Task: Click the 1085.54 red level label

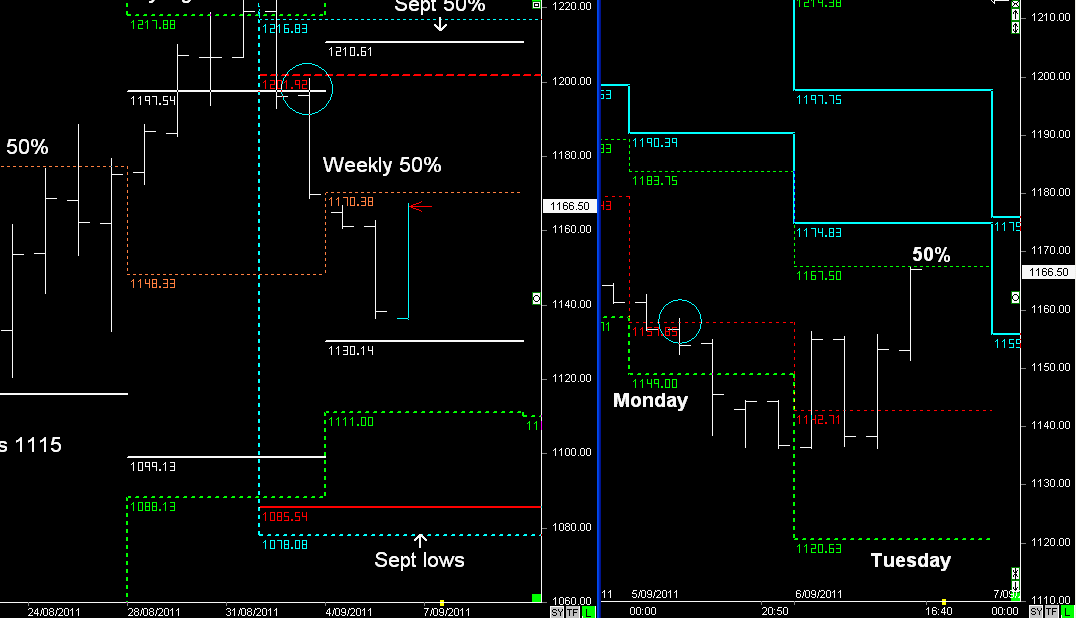Action: coord(285,516)
